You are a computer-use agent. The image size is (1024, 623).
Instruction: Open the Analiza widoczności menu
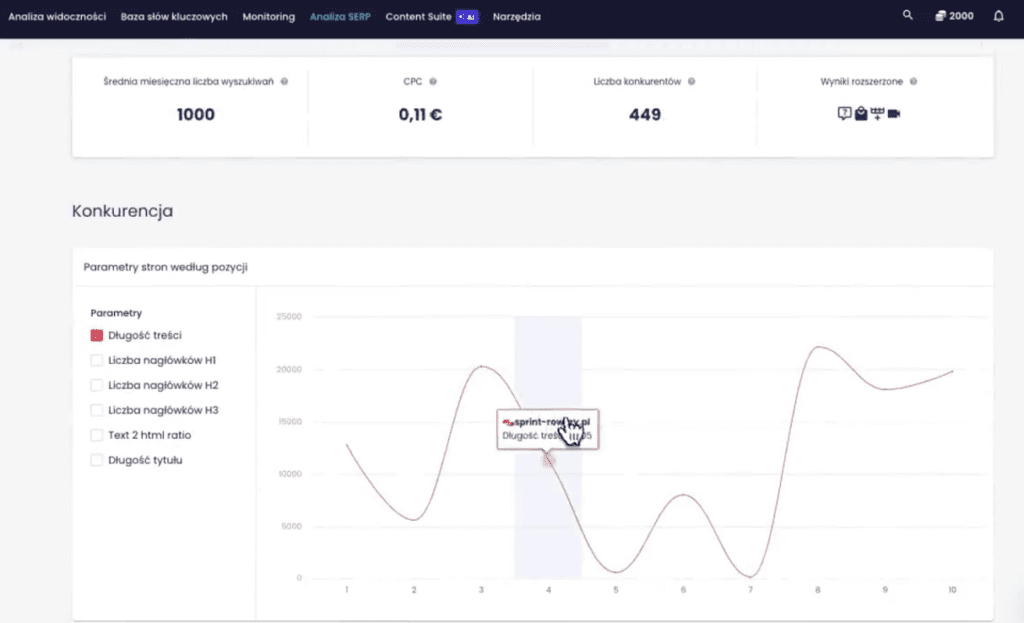57,17
